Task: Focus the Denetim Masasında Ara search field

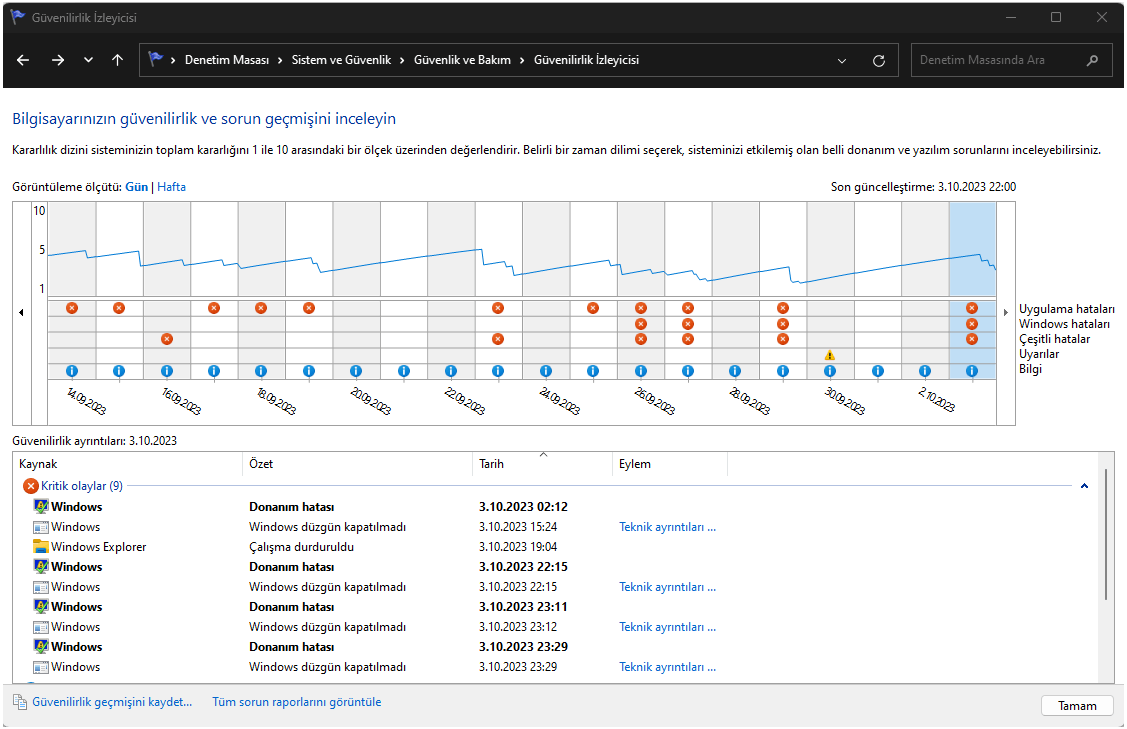Action: [x=1011, y=60]
